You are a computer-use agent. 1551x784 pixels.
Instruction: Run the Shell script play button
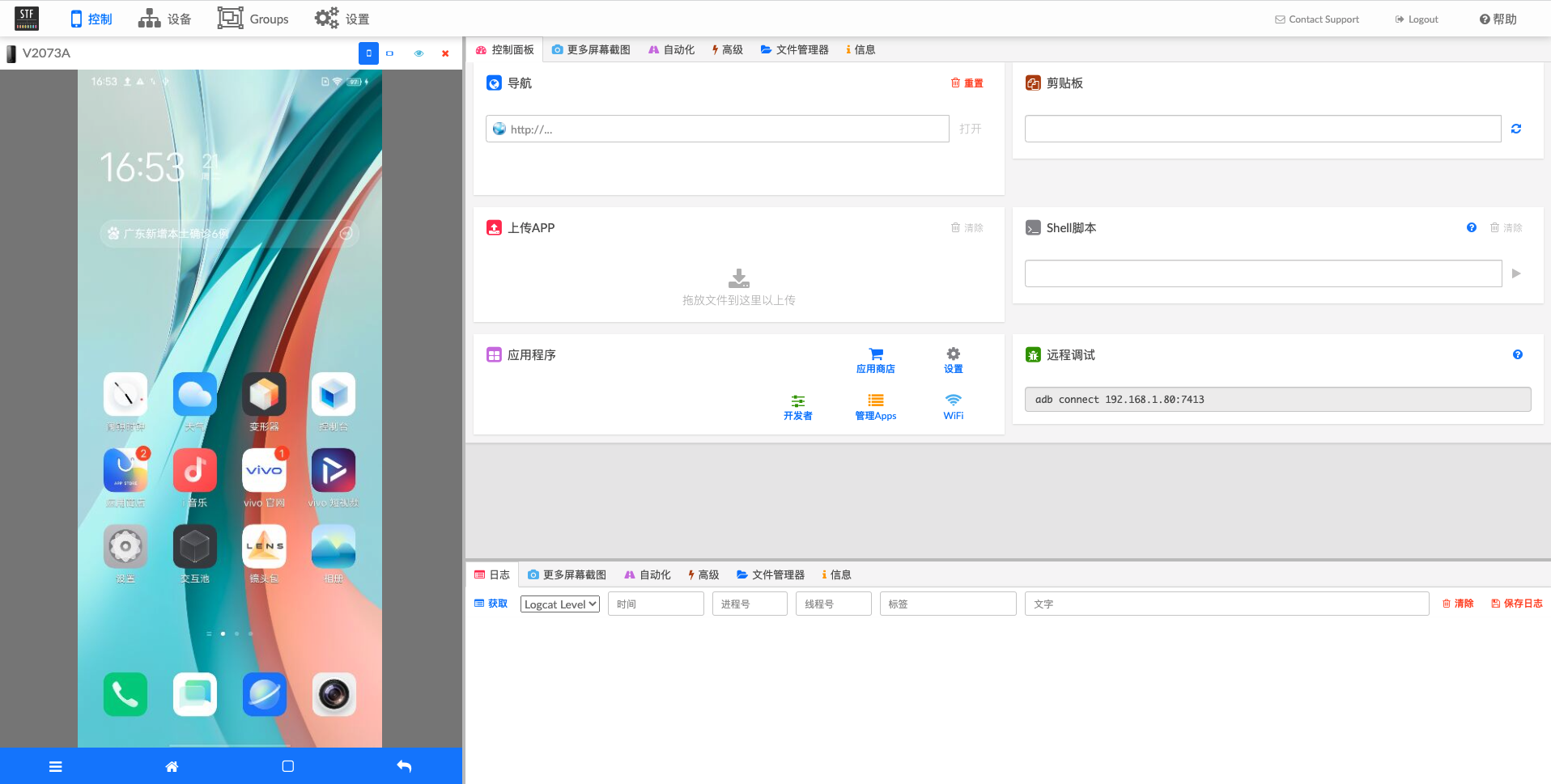point(1516,273)
